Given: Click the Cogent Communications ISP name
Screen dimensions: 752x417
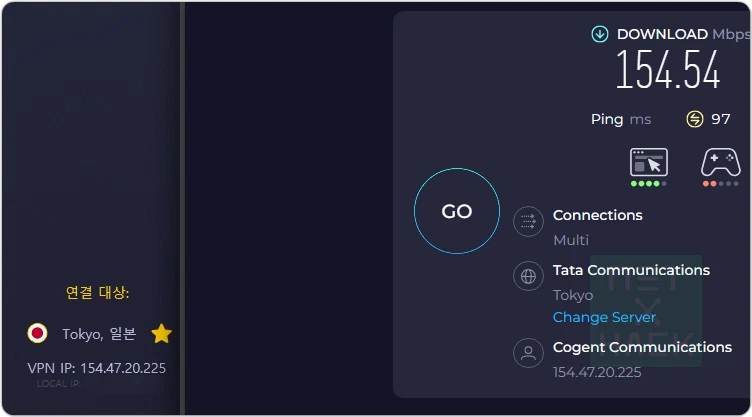Looking at the screenshot, I should 642,347.
